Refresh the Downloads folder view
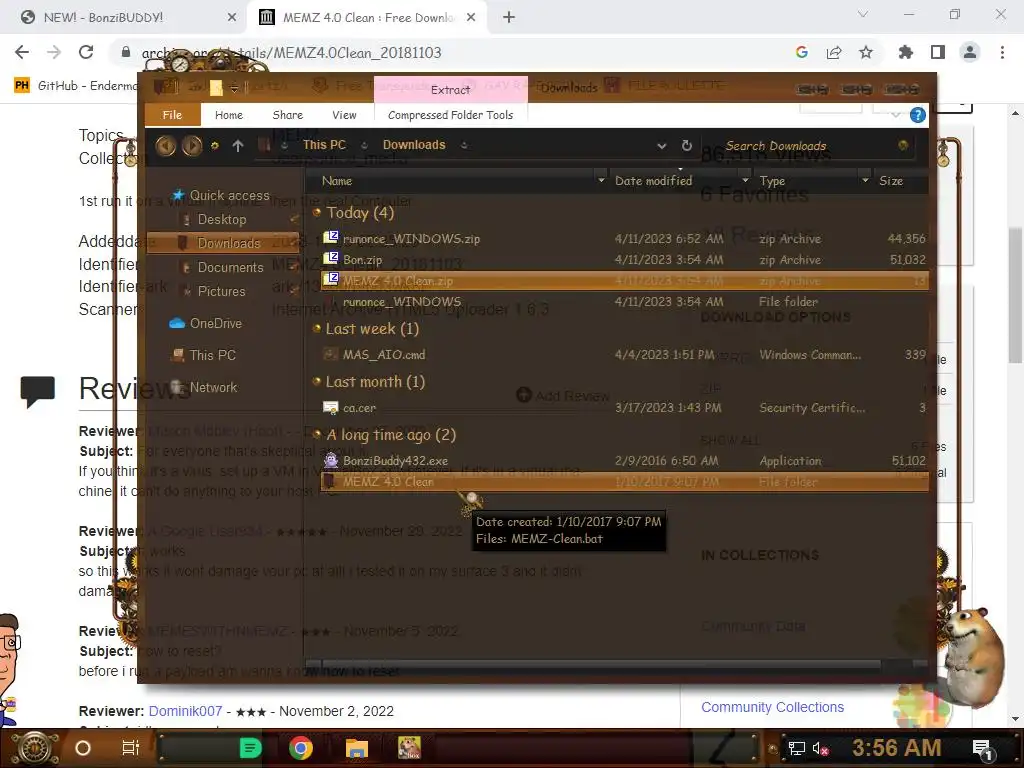The image size is (1024, 768). click(x=686, y=146)
